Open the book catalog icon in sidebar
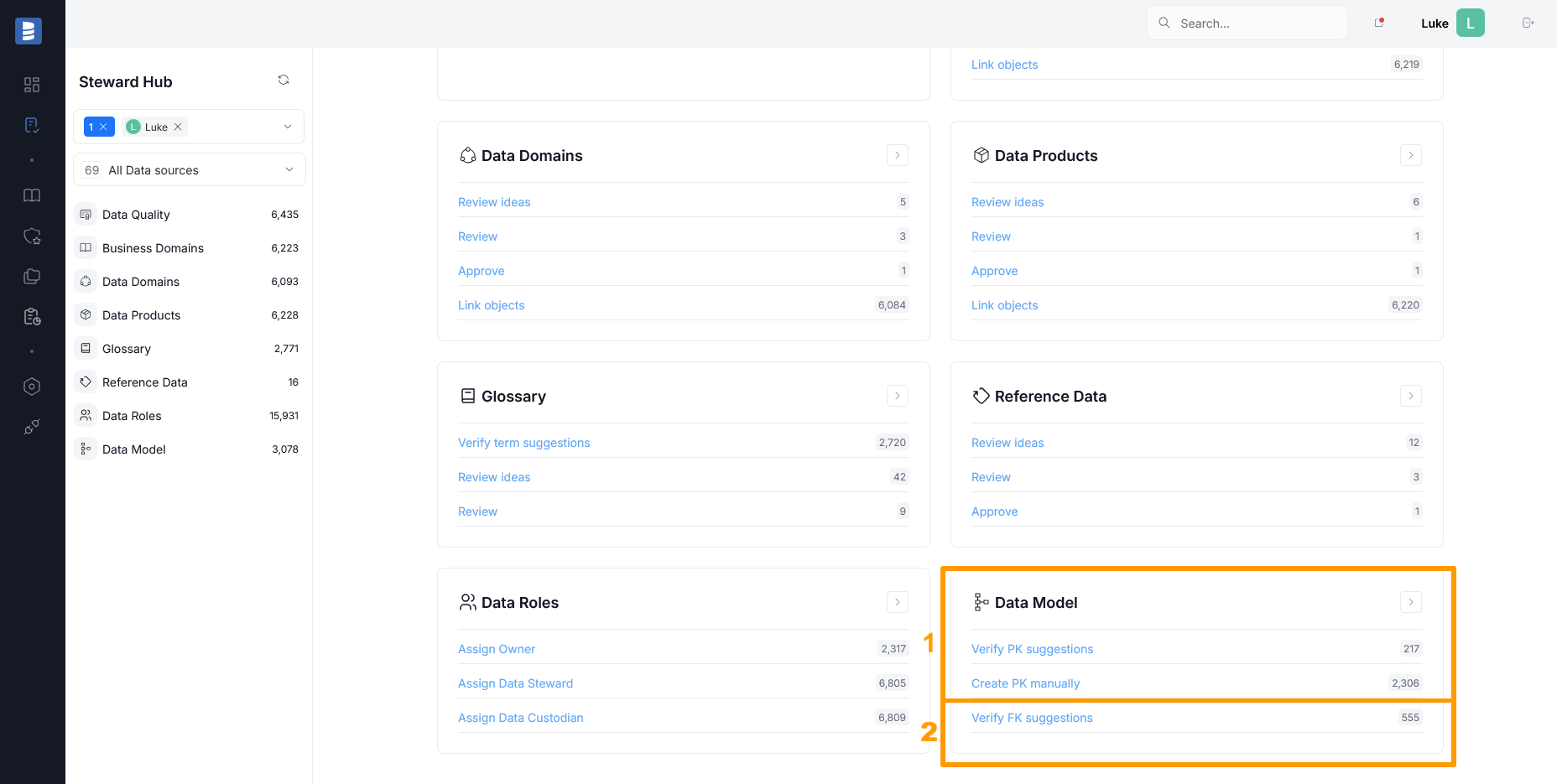1557x784 pixels. [x=32, y=195]
